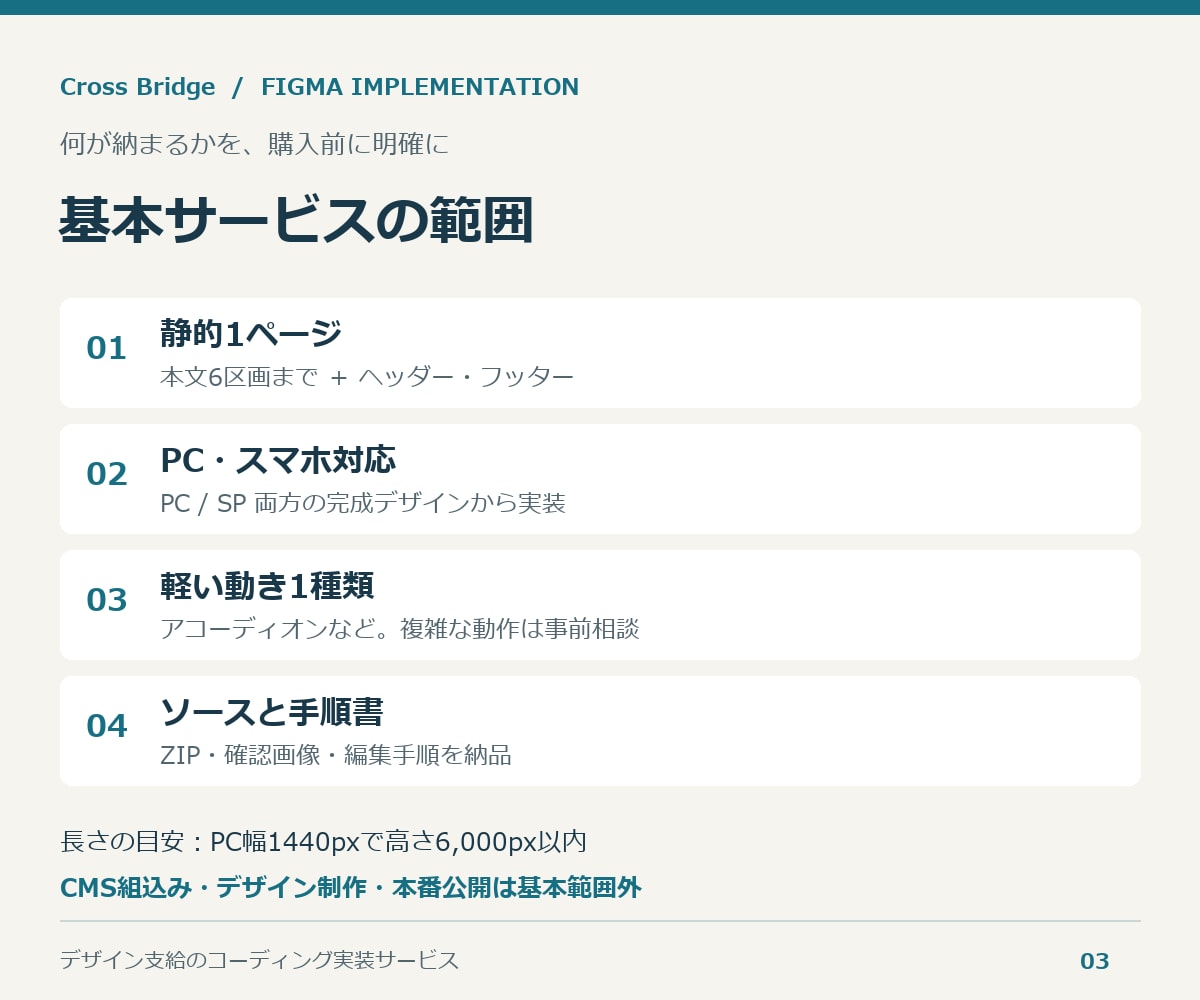Image resolution: width=1200 pixels, height=1000 pixels.
Task: Click the number "04" in the fourth card
Action: (107, 726)
